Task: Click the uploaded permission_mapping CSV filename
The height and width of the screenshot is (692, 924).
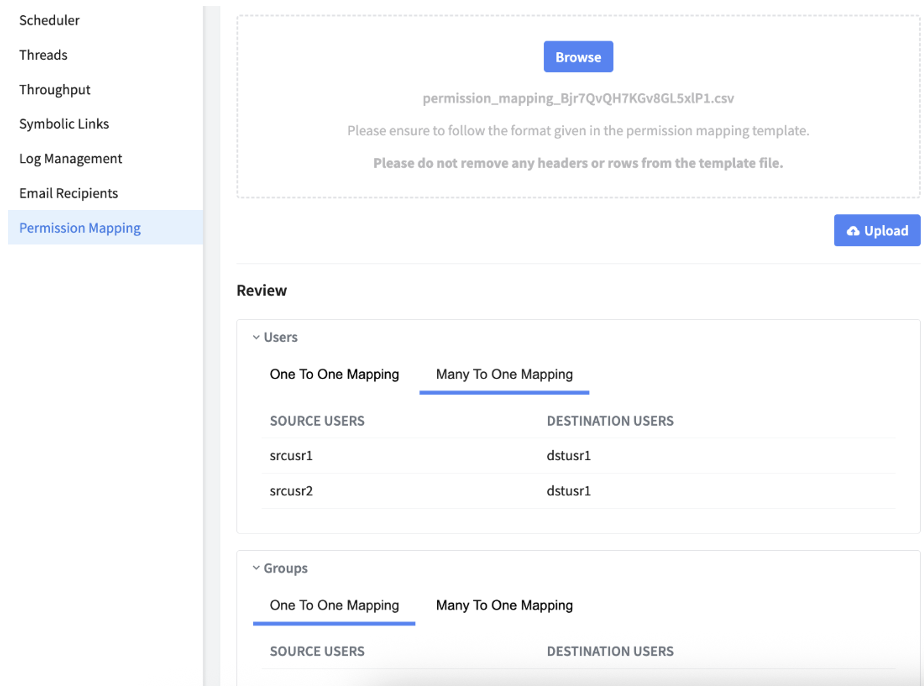Action: [578, 99]
